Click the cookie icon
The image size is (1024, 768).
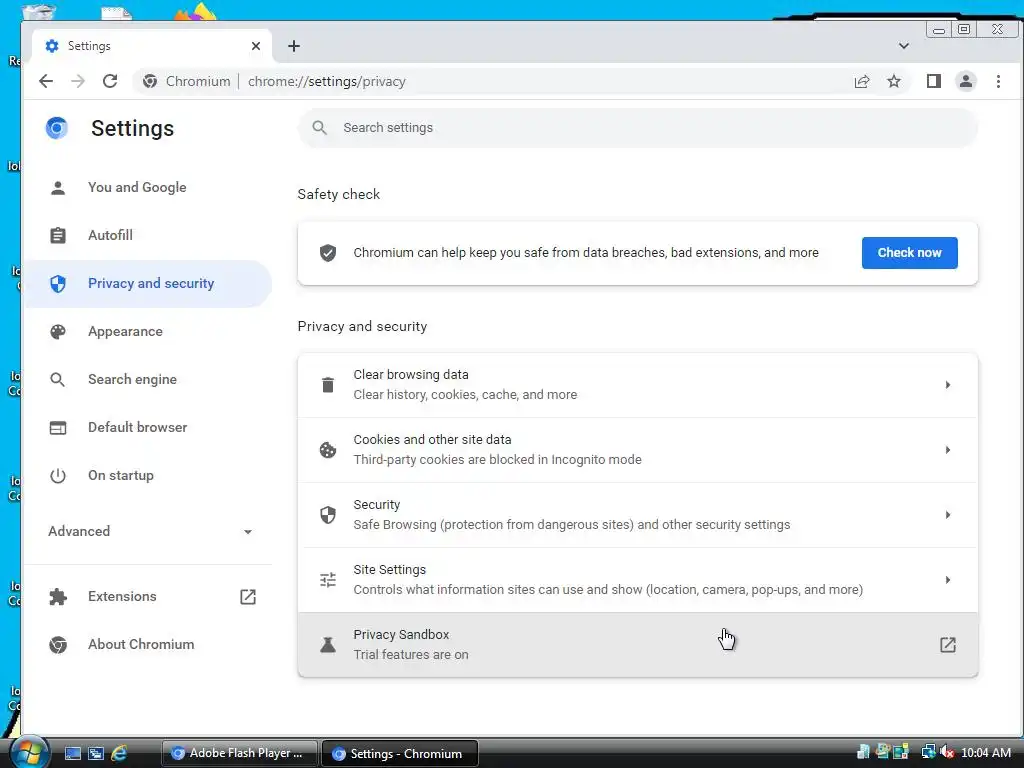click(328, 450)
